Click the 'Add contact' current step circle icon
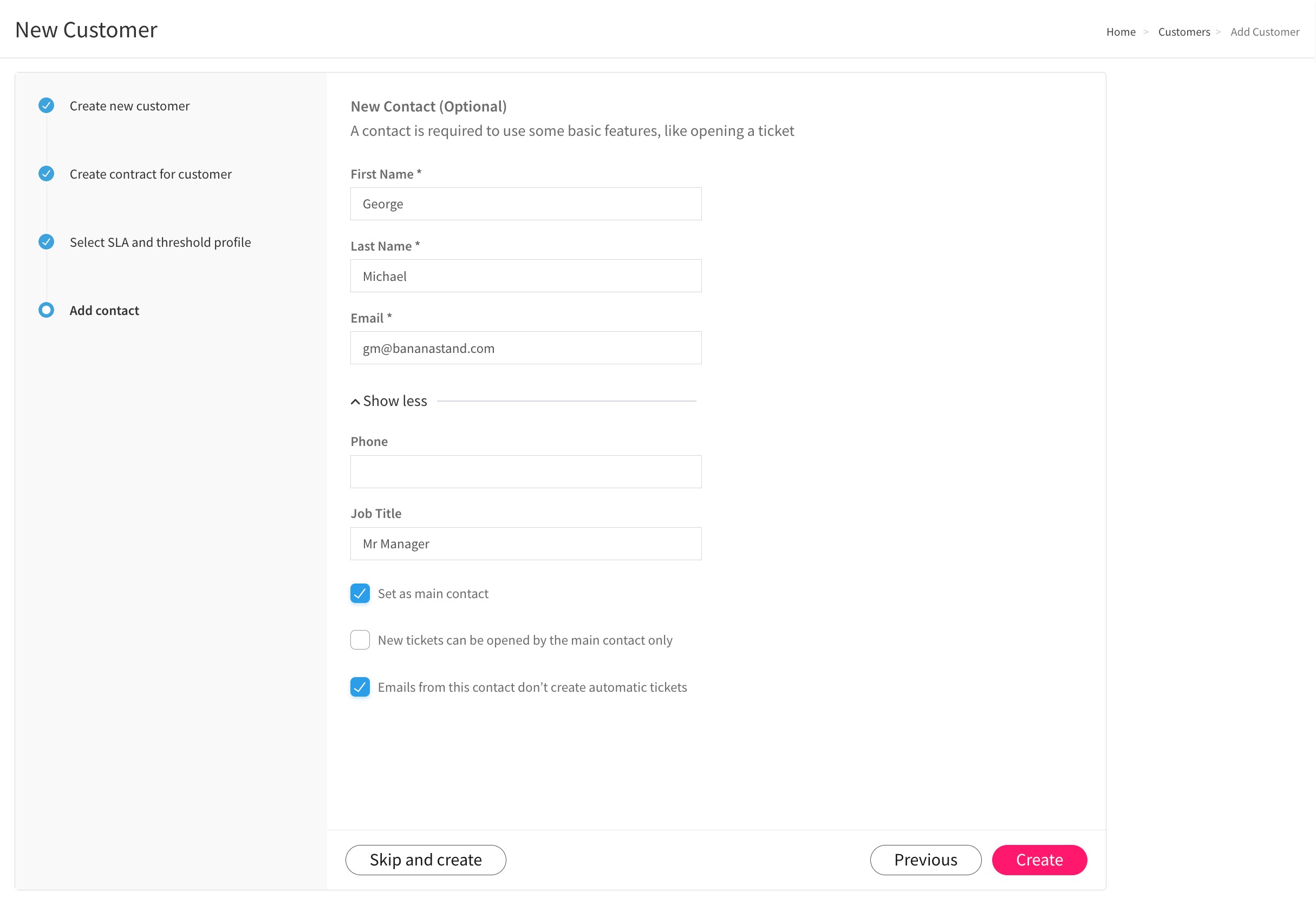 (x=47, y=310)
